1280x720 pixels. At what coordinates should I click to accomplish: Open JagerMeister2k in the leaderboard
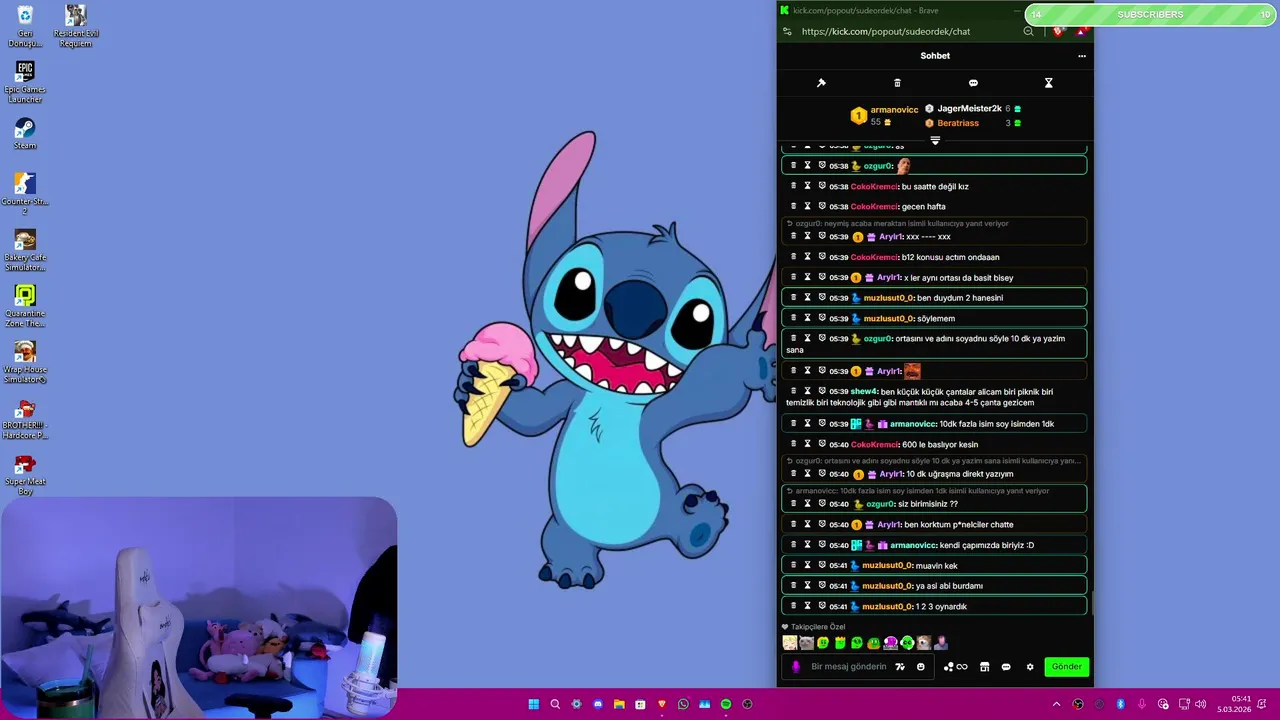(x=969, y=108)
